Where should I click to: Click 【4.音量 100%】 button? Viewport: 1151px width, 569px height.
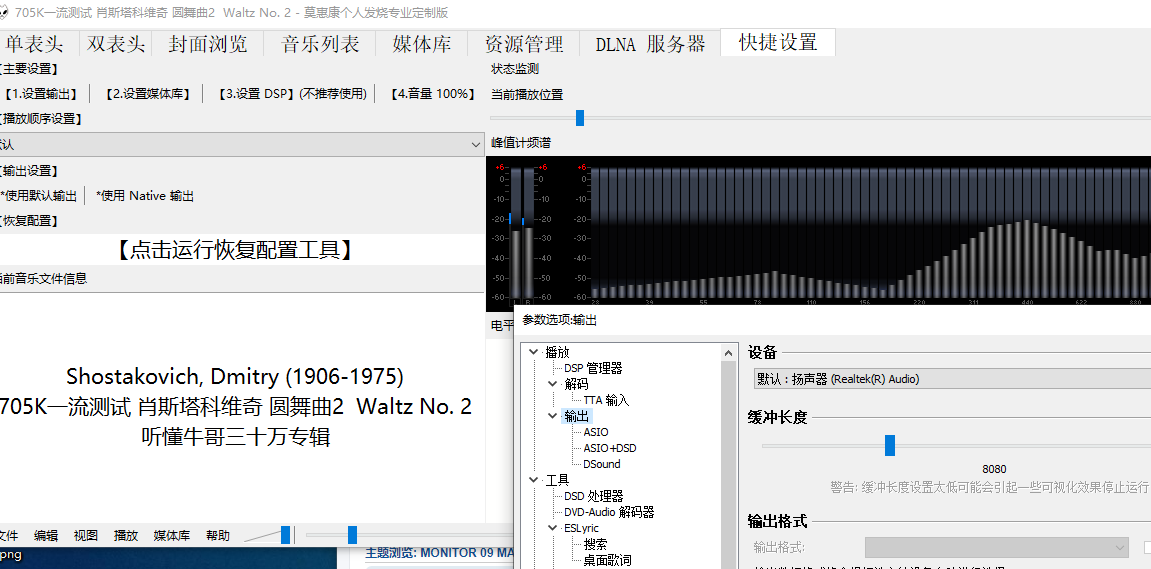click(432, 94)
